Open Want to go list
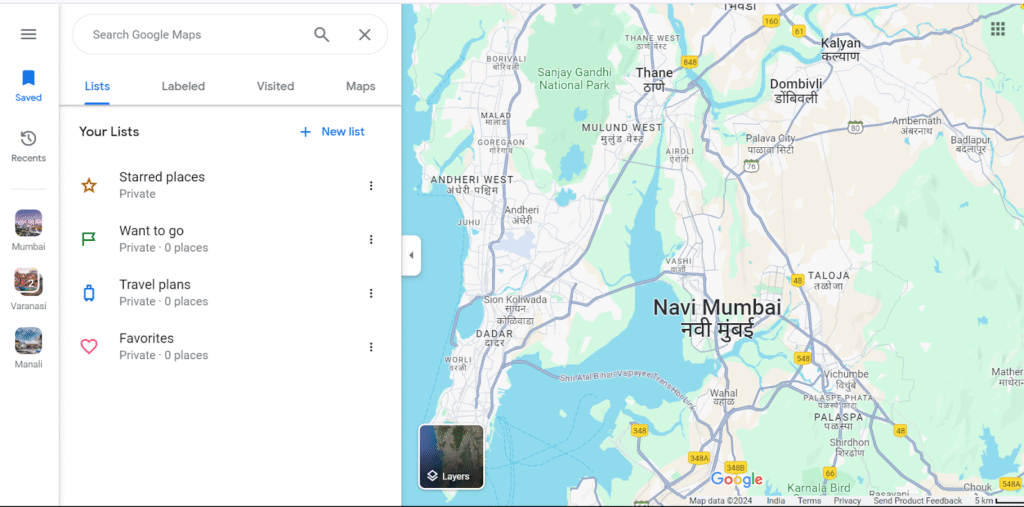Screen dimensions: 1024x507 230,239
